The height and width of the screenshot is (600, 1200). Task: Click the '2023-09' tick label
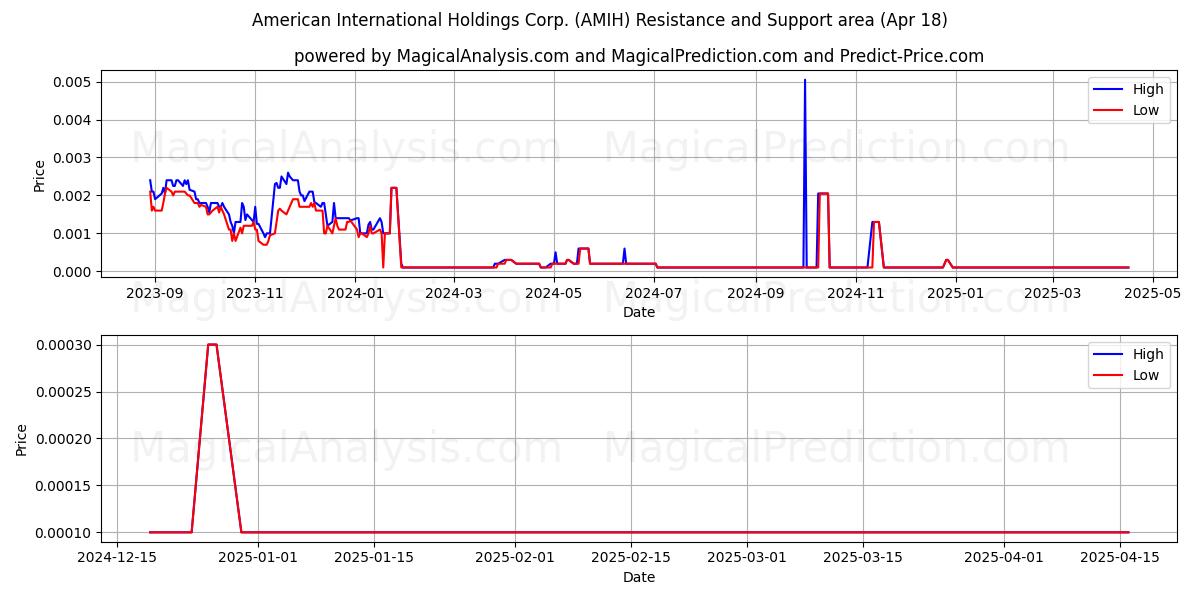click(154, 293)
